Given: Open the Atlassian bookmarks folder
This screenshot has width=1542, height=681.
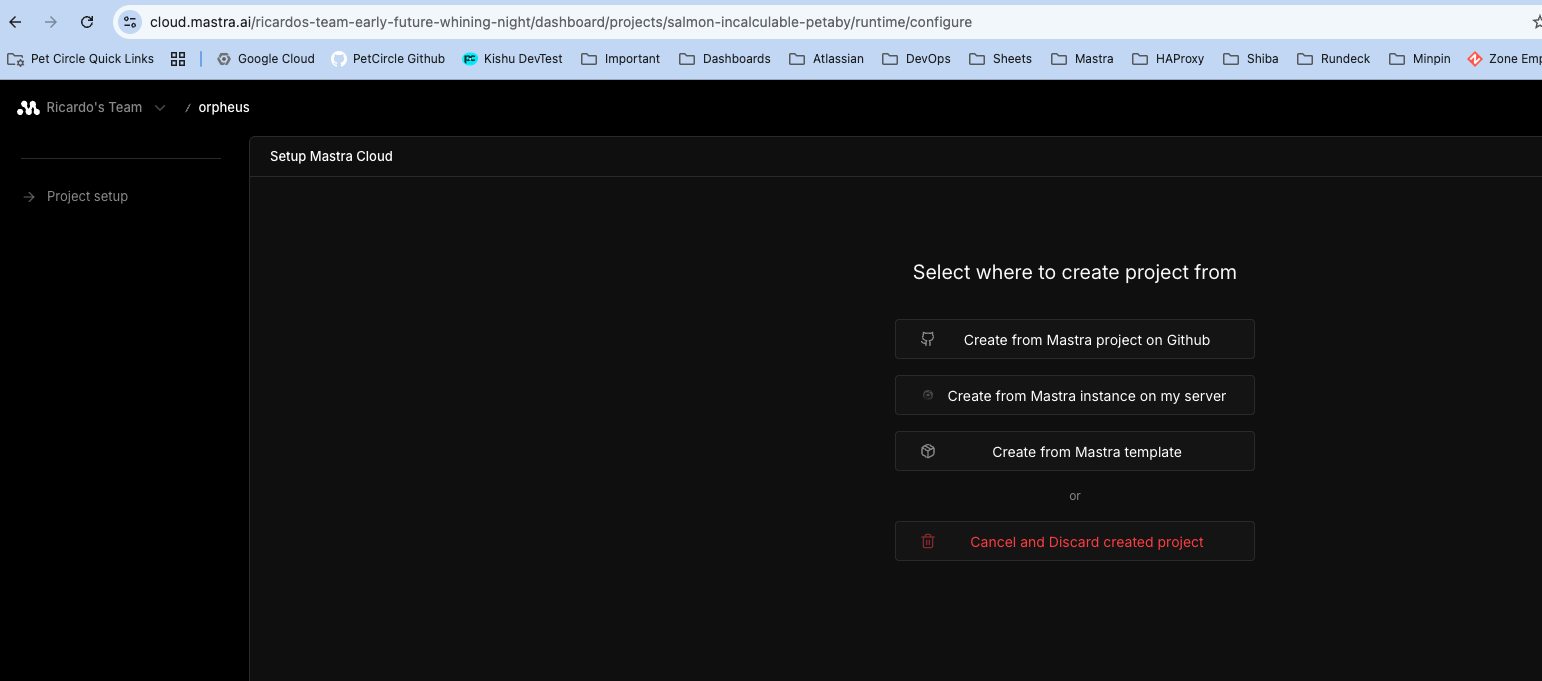Looking at the screenshot, I should (x=826, y=59).
